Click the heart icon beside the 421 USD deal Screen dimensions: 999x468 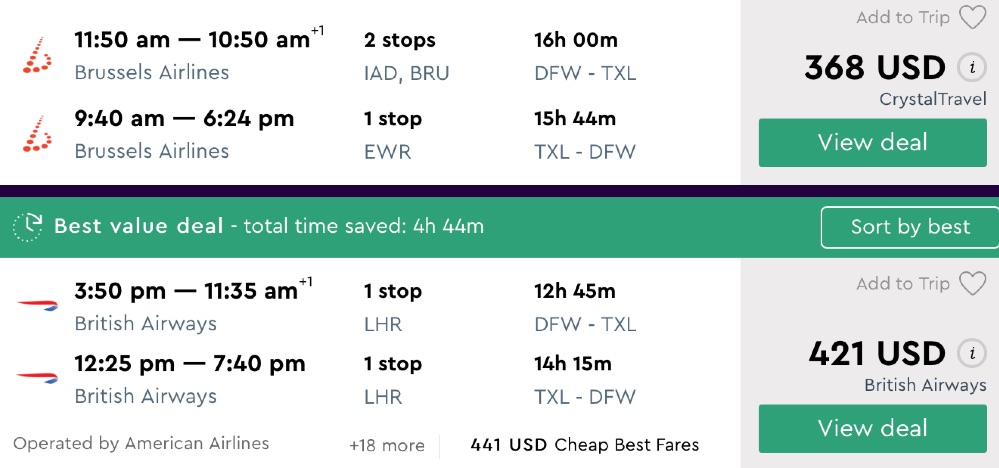pos(972,284)
